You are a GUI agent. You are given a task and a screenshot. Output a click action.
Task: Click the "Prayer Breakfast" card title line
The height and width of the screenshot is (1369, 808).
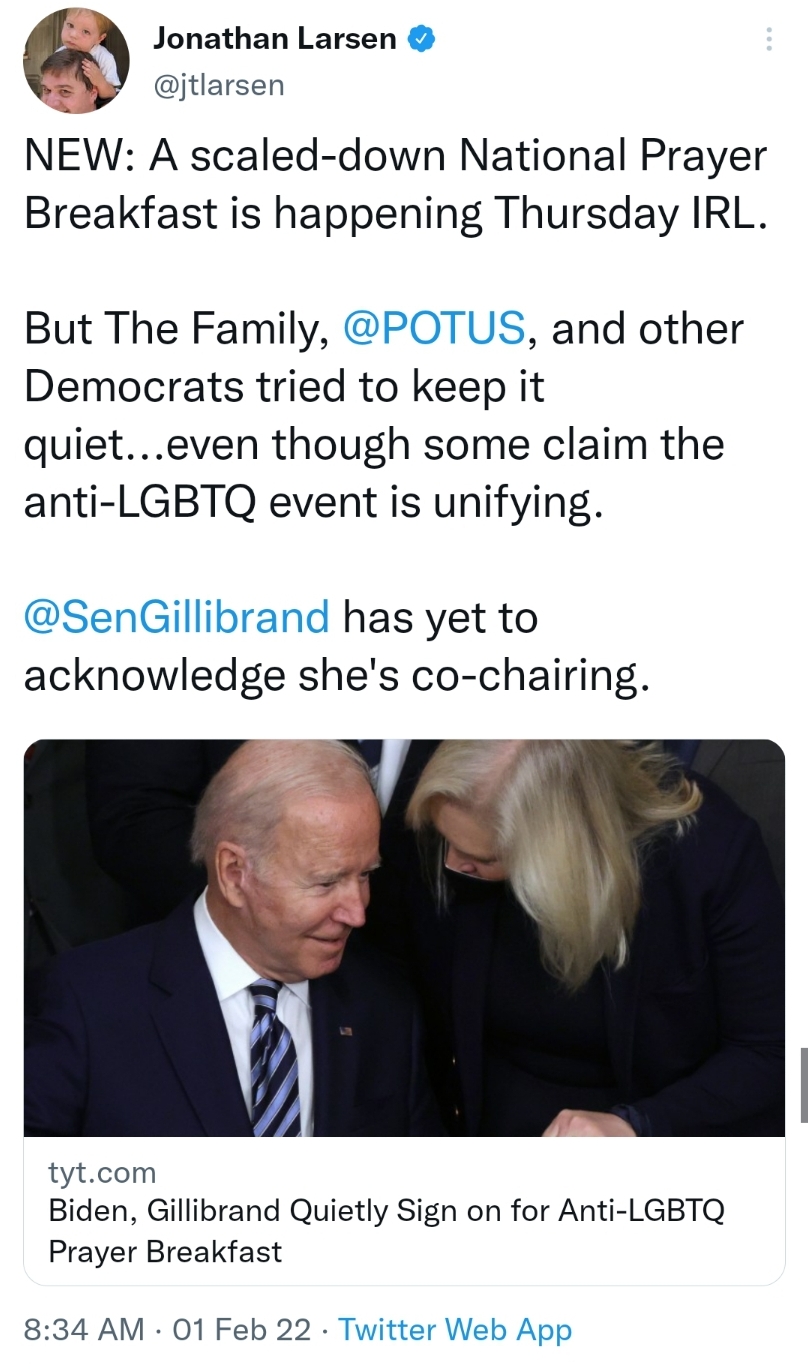pyautogui.click(x=165, y=1251)
